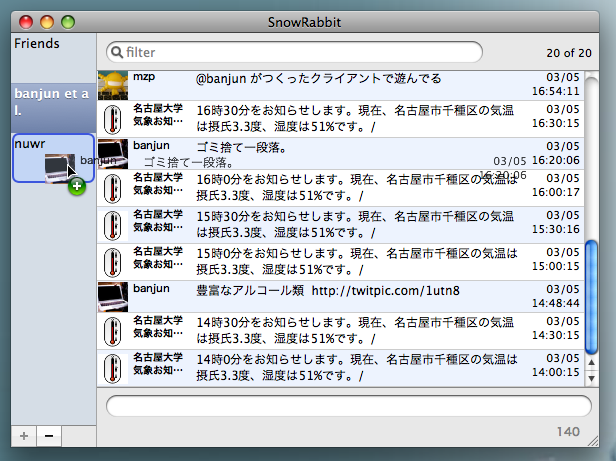Click the magnifier icon in the filter field
Image resolution: width=616 pixels, height=461 pixels.
pos(117,52)
